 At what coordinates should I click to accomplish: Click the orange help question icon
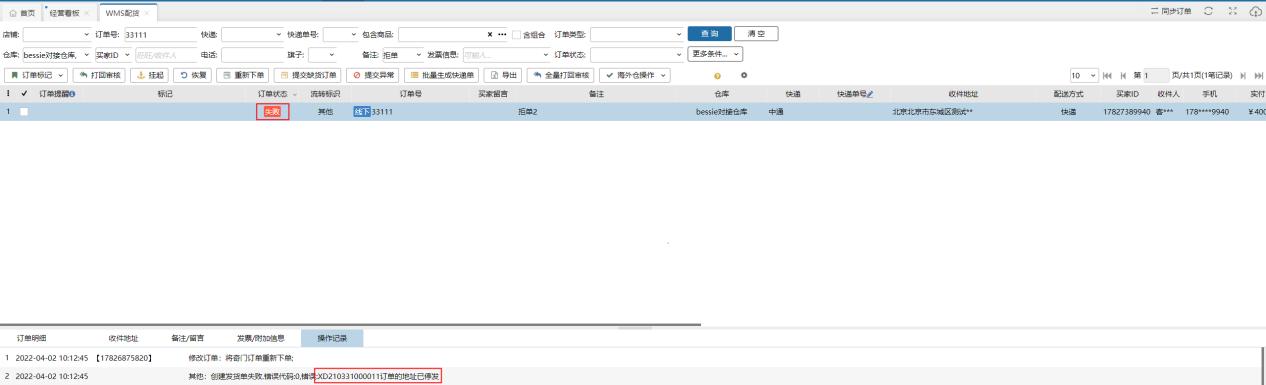(x=717, y=76)
